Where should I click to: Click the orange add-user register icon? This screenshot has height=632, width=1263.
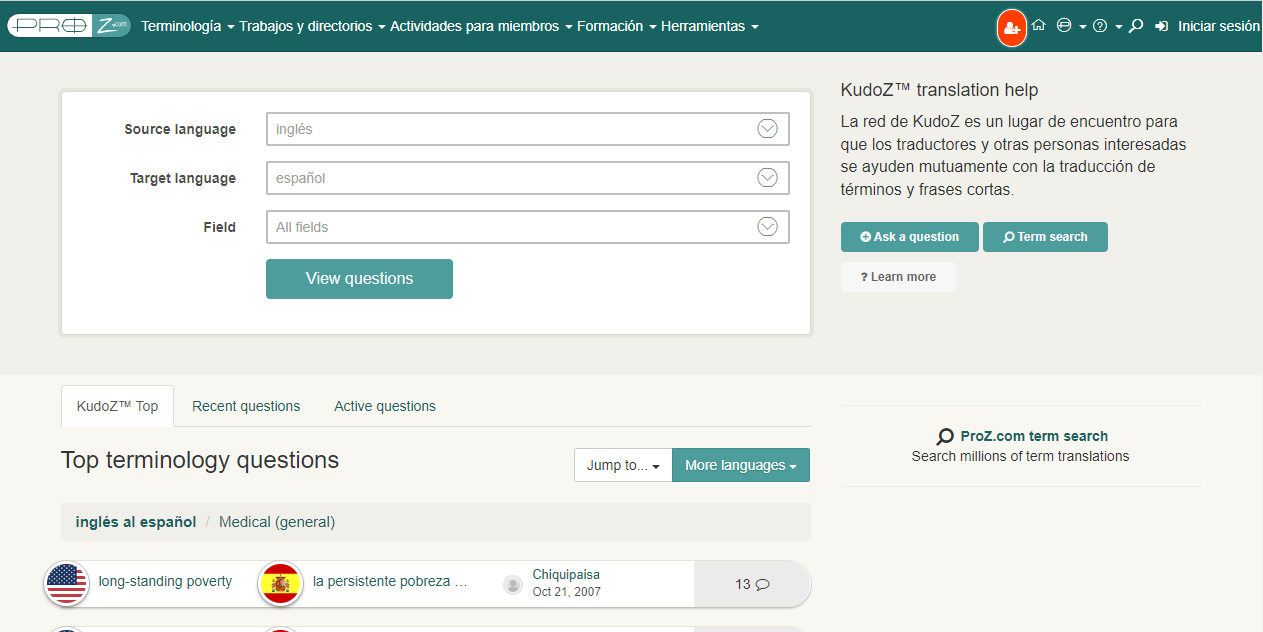click(x=1011, y=27)
